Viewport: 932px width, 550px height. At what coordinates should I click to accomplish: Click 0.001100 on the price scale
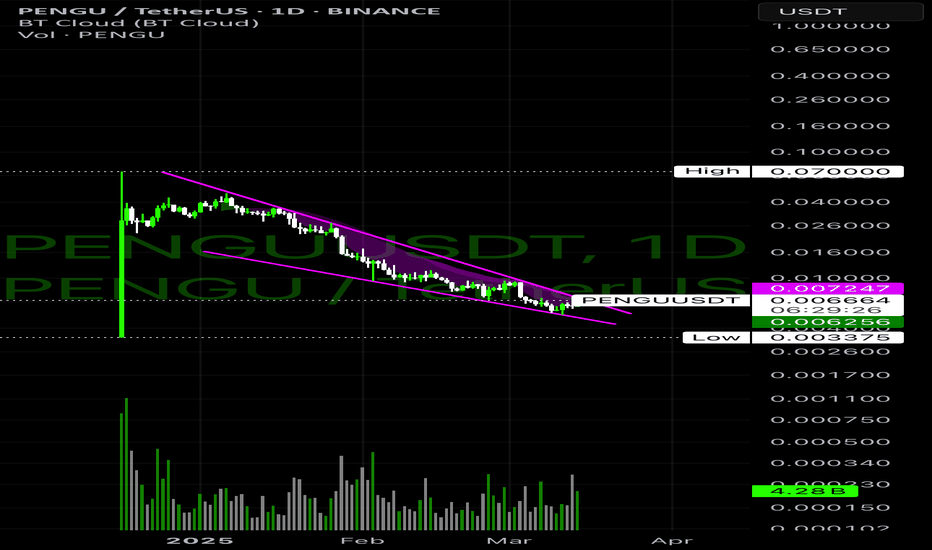[x=830, y=398]
